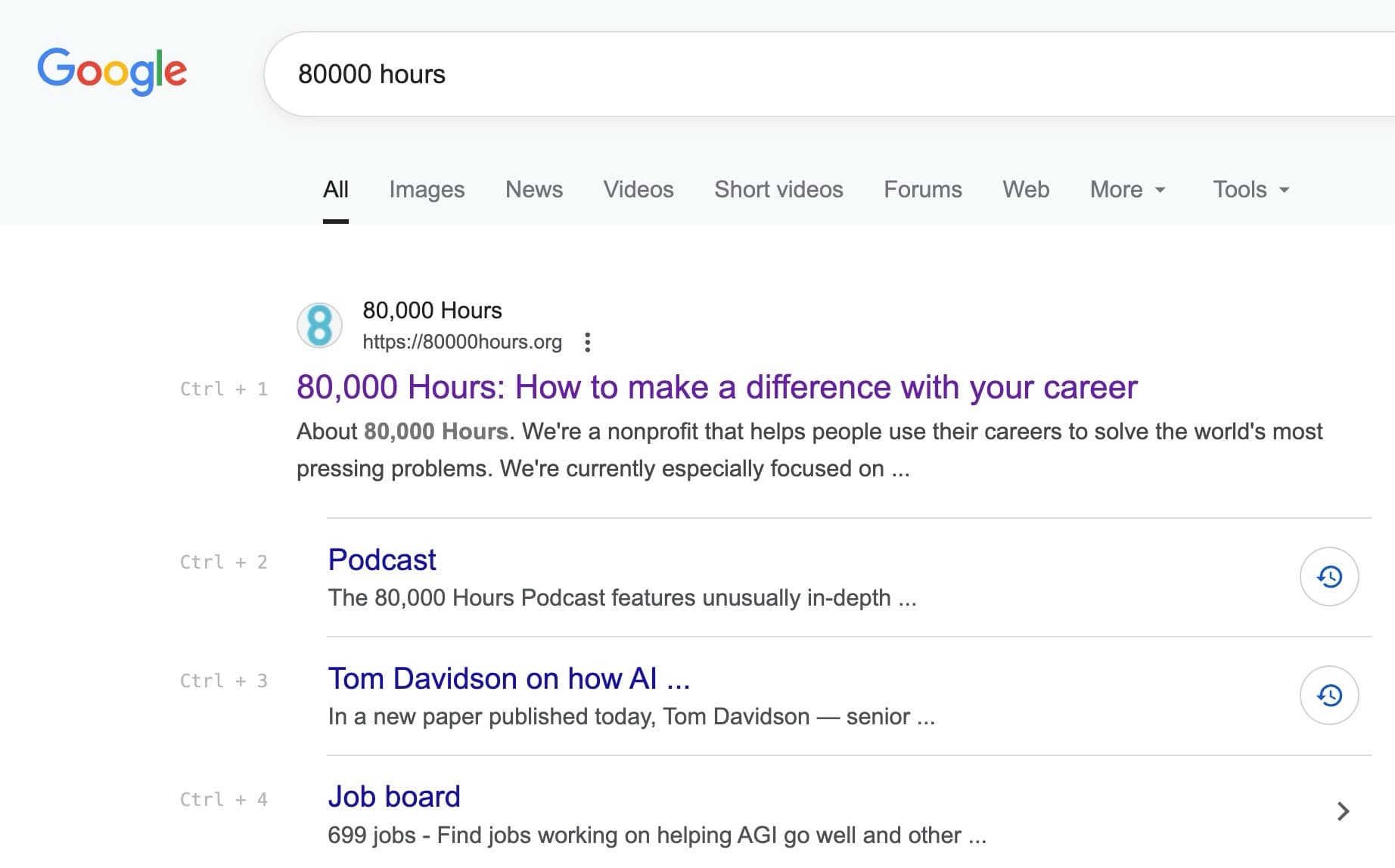This screenshot has height=868, width=1395.
Task: Click the 'Ctrl + 4' shortcut hint
Action: 224,799
